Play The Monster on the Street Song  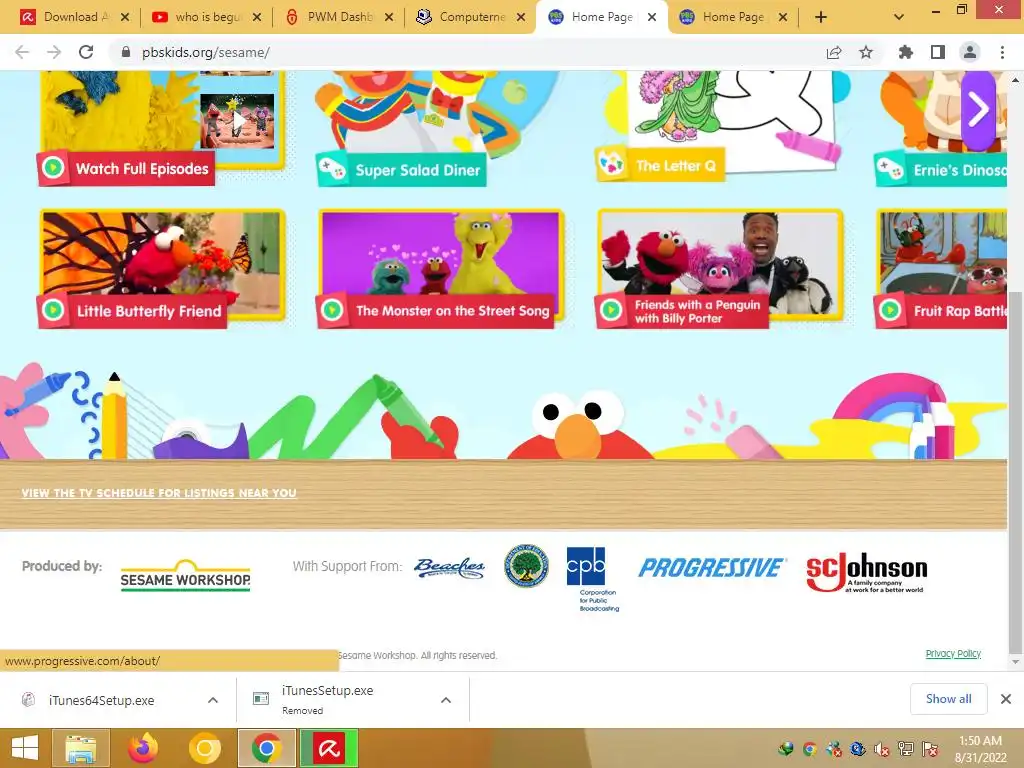(332, 310)
